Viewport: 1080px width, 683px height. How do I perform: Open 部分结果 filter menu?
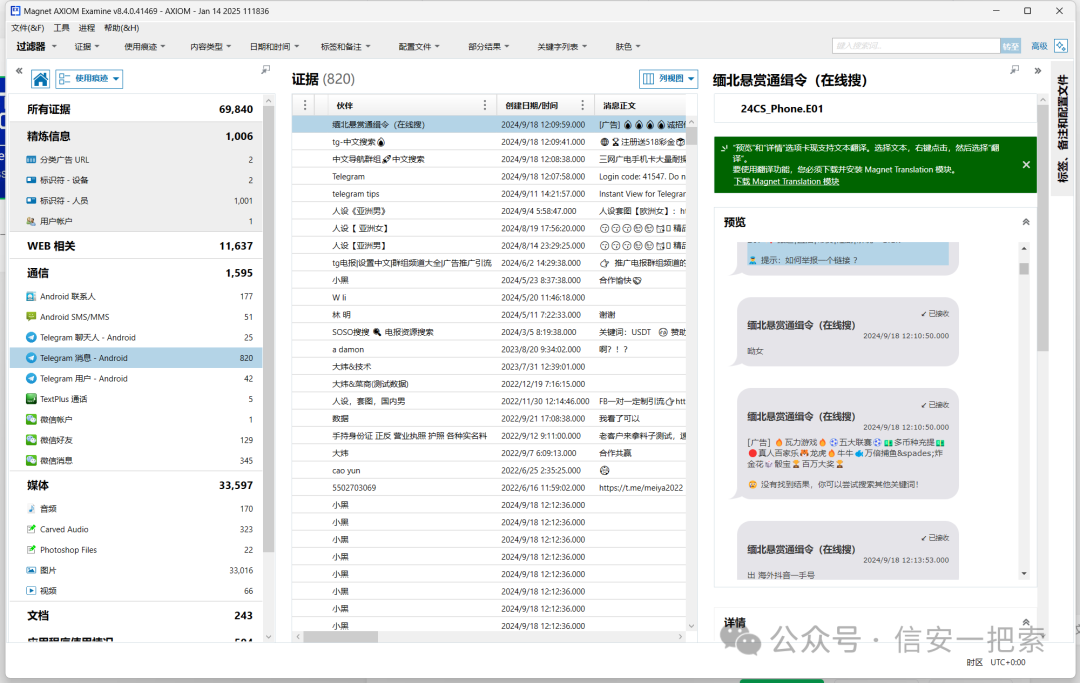(x=488, y=47)
